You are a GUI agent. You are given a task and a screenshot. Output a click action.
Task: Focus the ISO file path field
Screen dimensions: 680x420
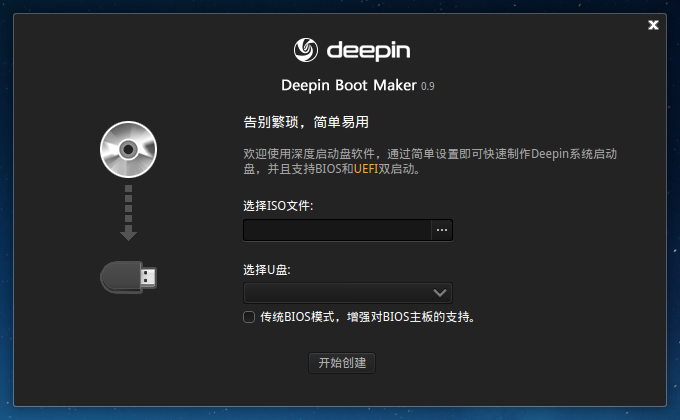point(337,230)
